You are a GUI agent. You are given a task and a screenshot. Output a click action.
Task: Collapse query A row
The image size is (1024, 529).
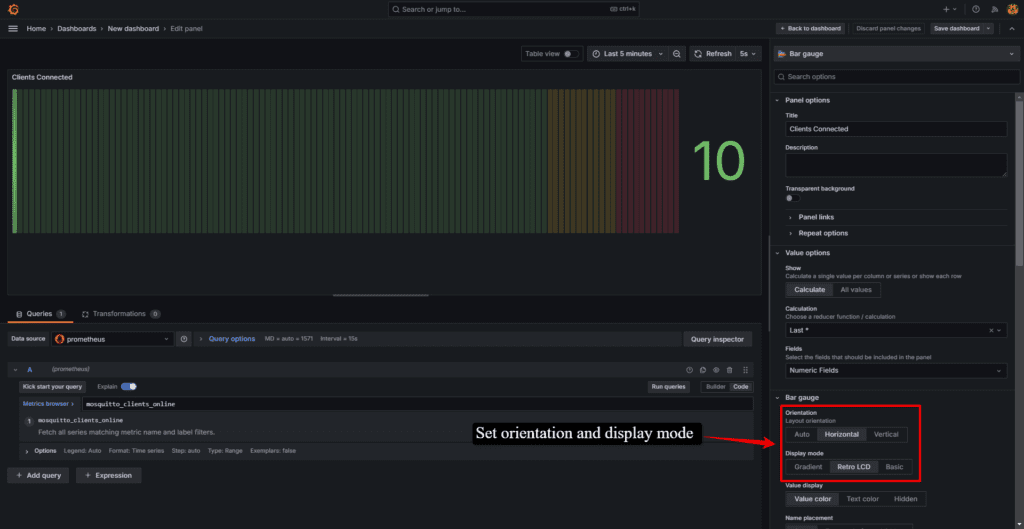click(15, 370)
